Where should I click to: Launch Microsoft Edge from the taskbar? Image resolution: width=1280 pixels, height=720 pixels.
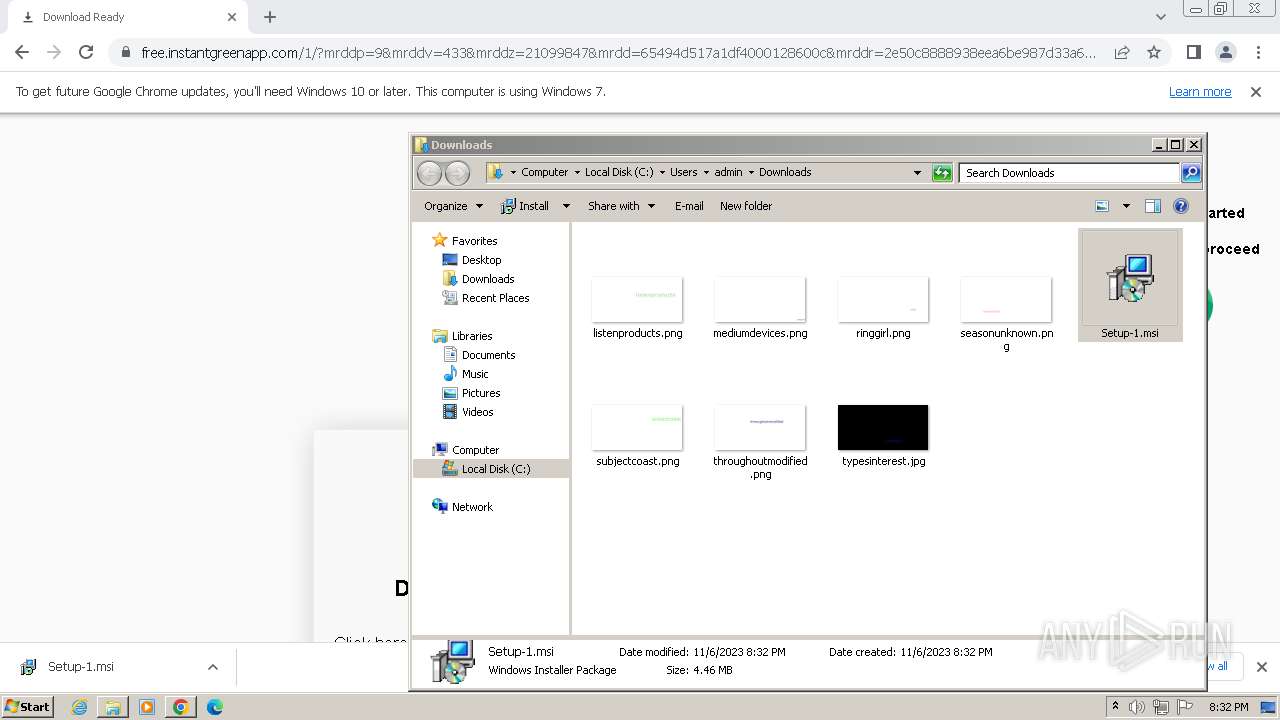(x=214, y=707)
